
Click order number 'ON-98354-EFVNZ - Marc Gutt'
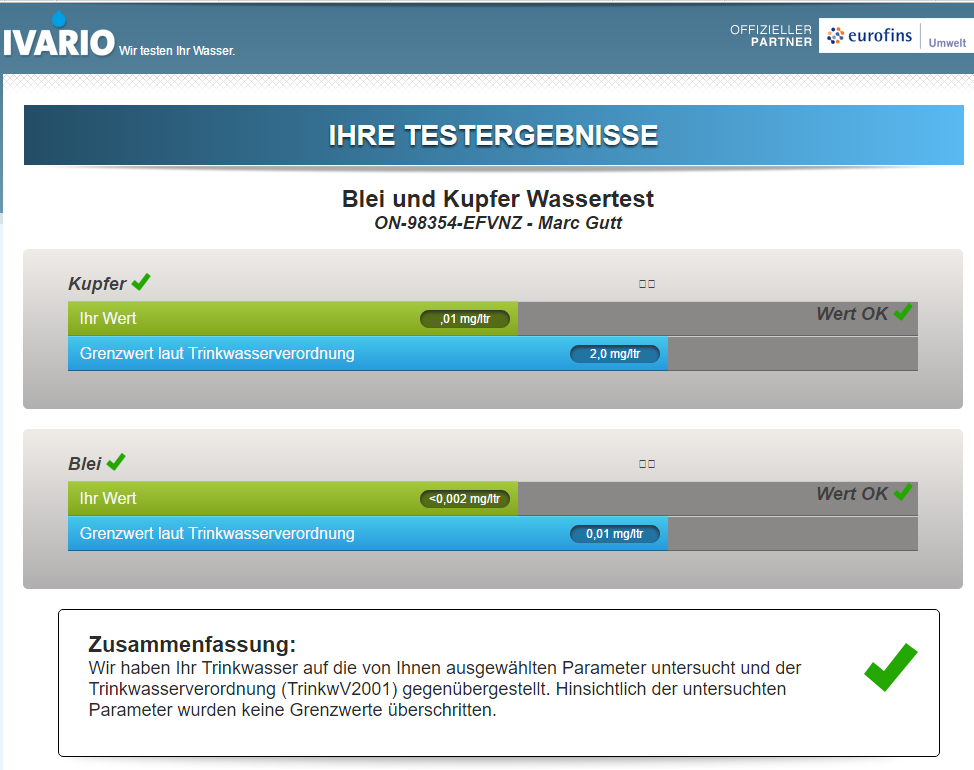point(498,223)
